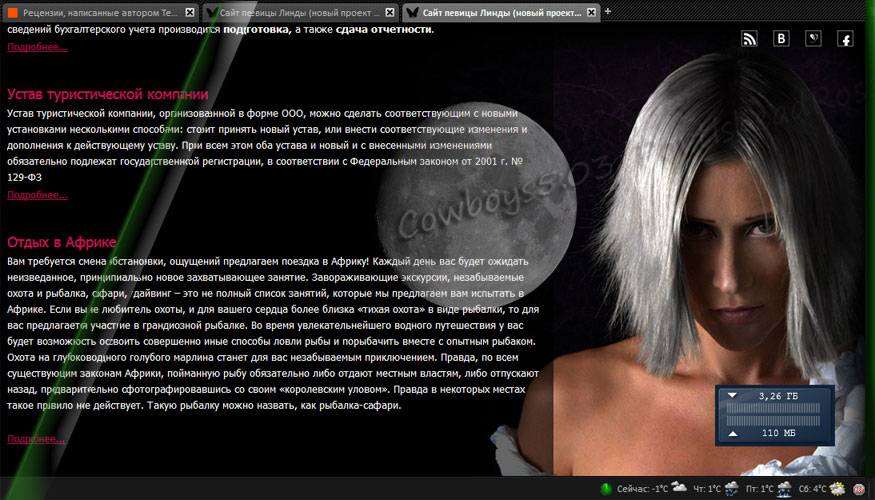Screen dimensions: 875x500
Task: Open a new tab with plus button
Action: click(608, 11)
